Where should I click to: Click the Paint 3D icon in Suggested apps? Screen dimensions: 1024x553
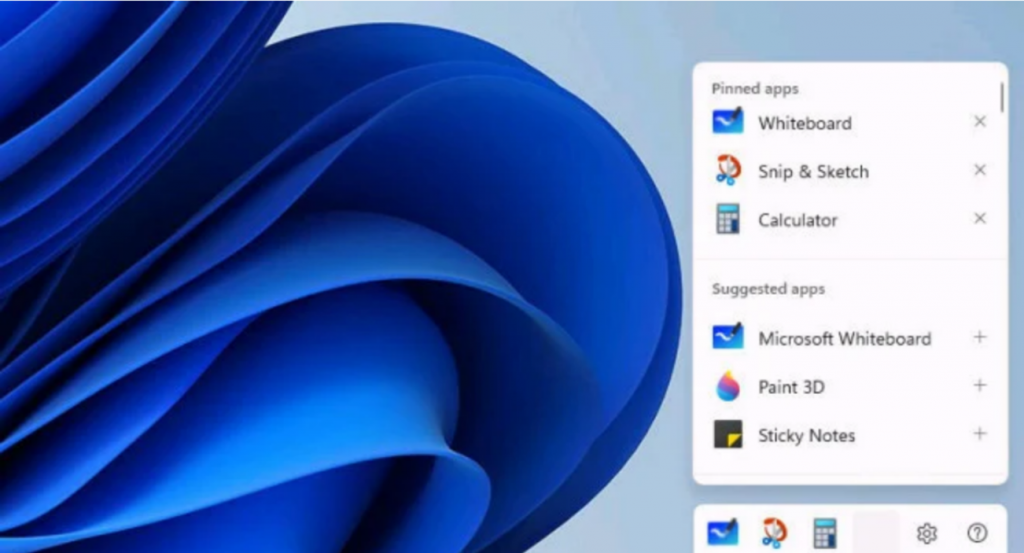click(x=728, y=386)
